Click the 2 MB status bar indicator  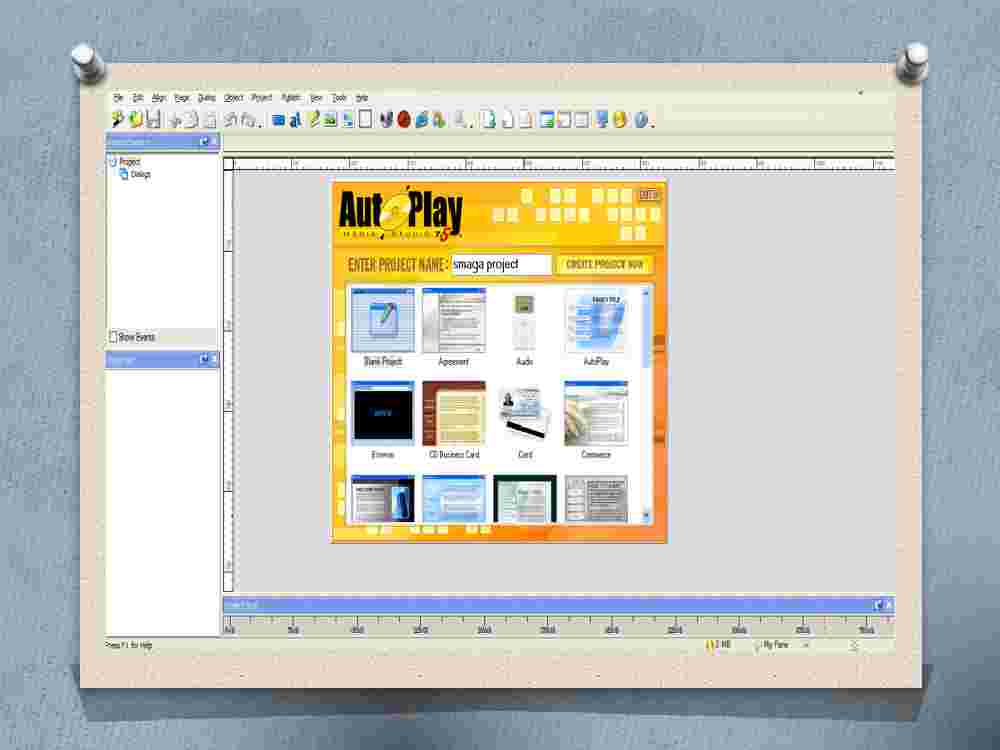(x=718, y=645)
